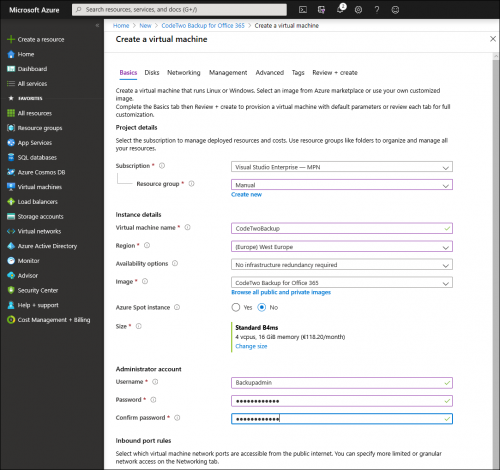This screenshot has width=500, height=470.
Task: Switch to the Advanced tab
Action: (x=270, y=73)
